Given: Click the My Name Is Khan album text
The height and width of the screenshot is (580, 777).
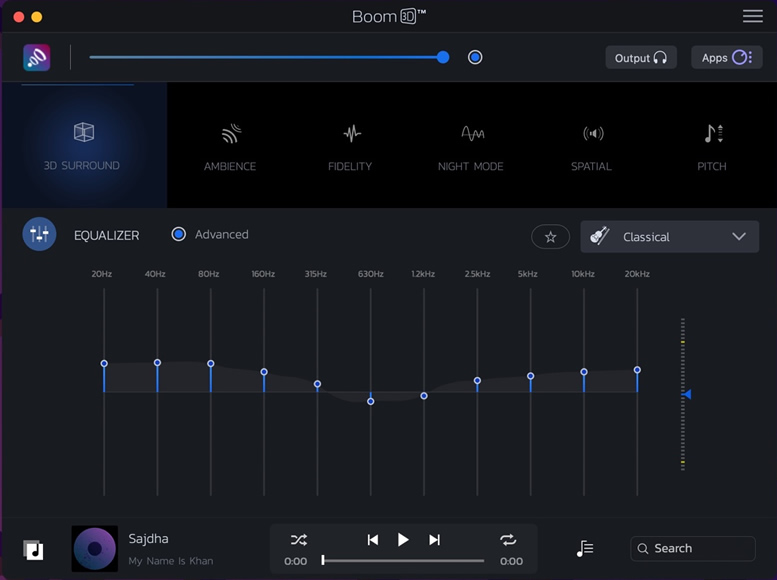Looking at the screenshot, I should [171, 561].
